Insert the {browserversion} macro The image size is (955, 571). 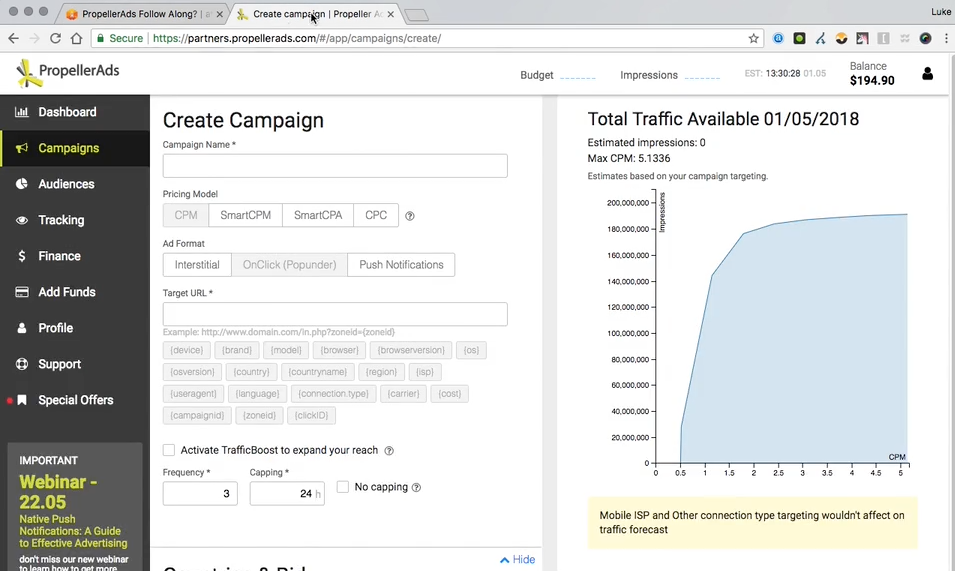pyautogui.click(x=411, y=350)
